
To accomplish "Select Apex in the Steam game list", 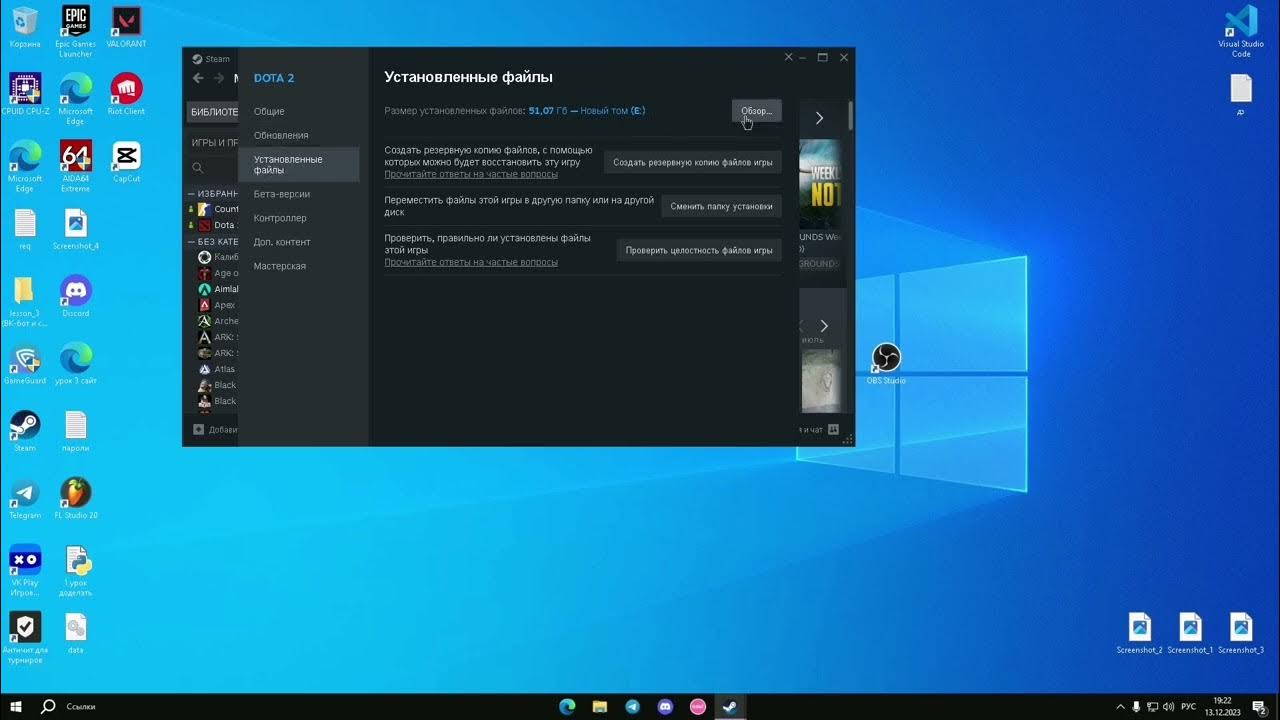I will (219, 305).
